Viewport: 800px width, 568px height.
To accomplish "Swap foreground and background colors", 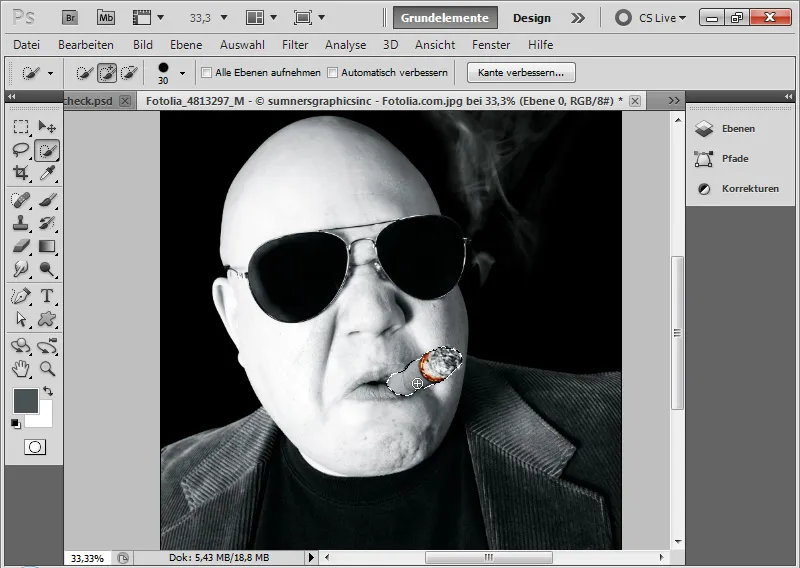I will [x=48, y=391].
